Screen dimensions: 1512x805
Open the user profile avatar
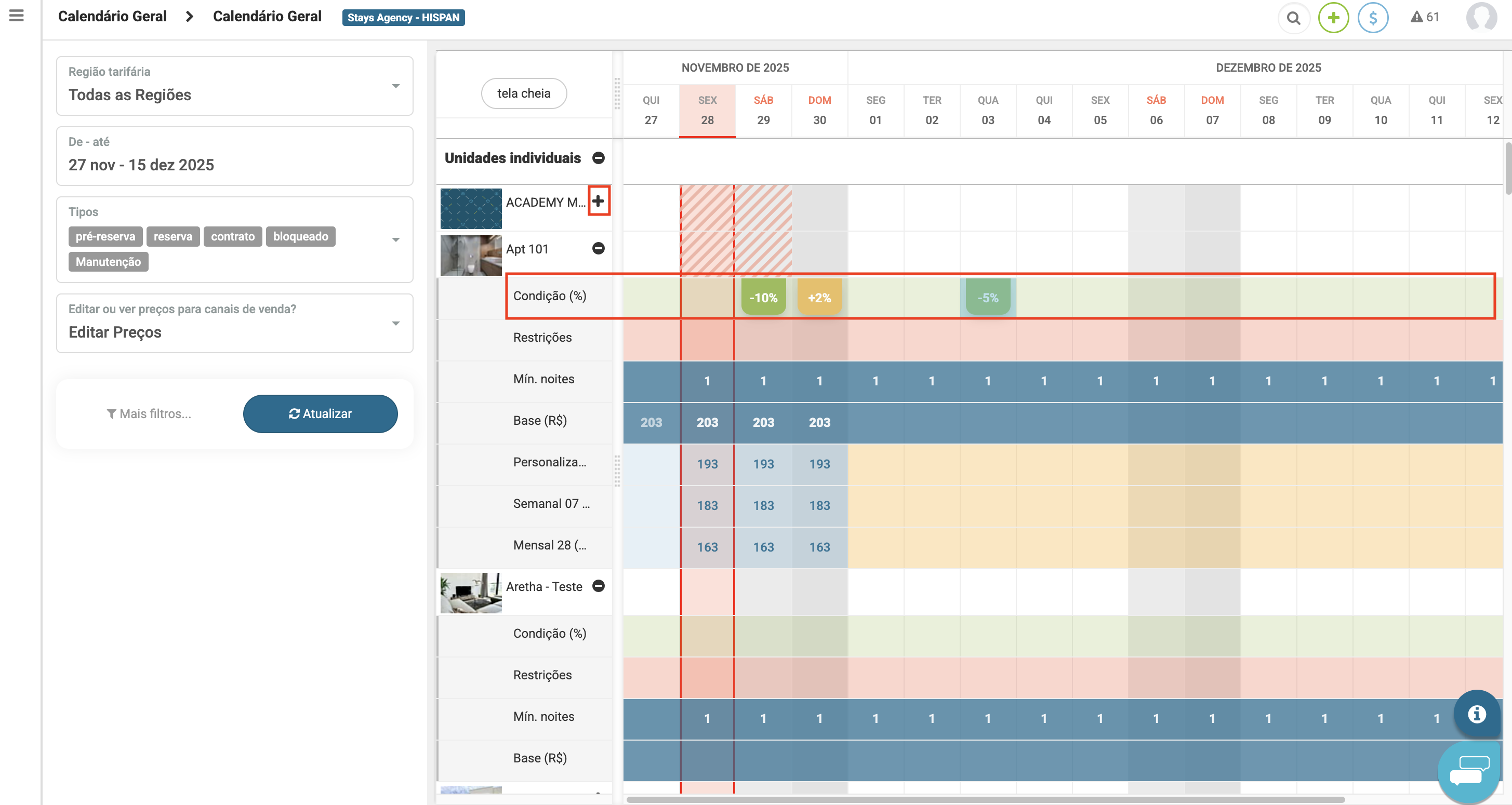[1481, 17]
